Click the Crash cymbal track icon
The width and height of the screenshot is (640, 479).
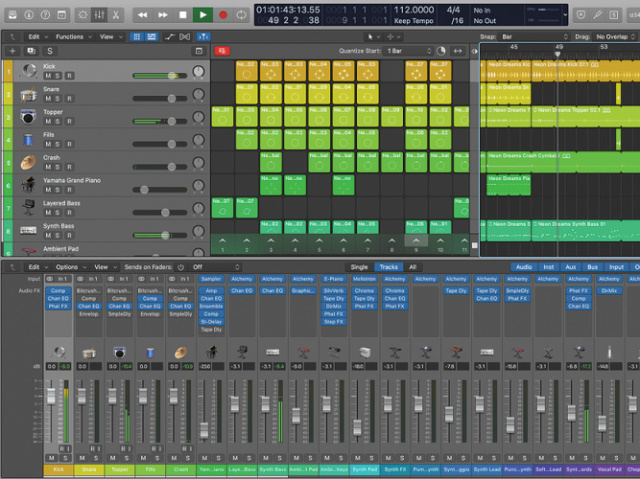(x=28, y=163)
